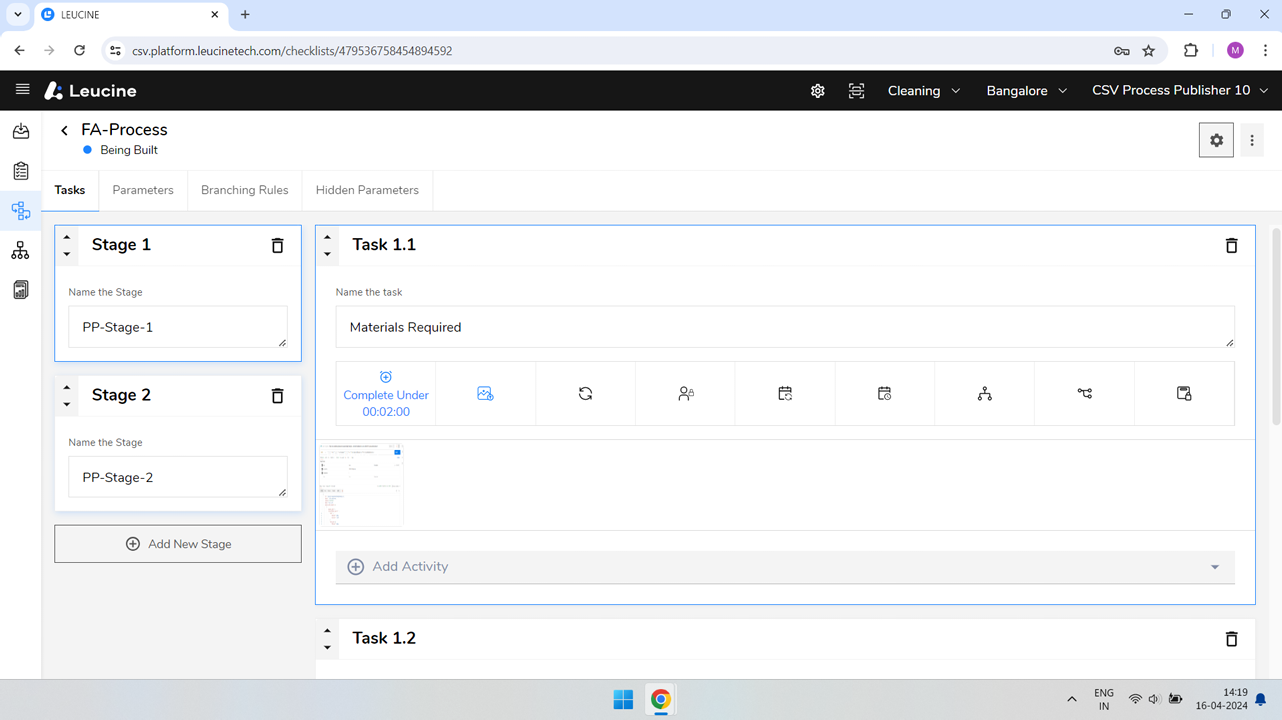The width and height of the screenshot is (1282, 720).
Task: Click the QR scanner icon in header
Action: [857, 91]
